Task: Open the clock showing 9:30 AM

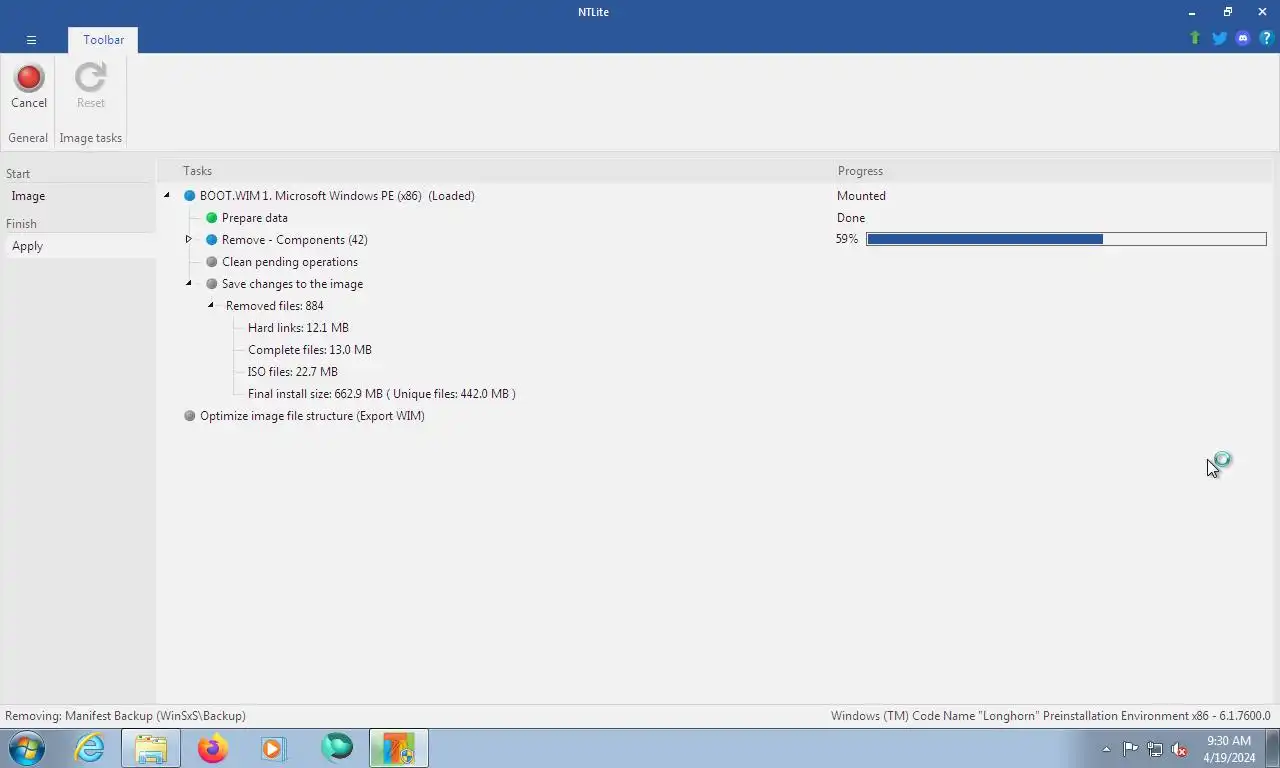Action: pyautogui.click(x=1229, y=749)
